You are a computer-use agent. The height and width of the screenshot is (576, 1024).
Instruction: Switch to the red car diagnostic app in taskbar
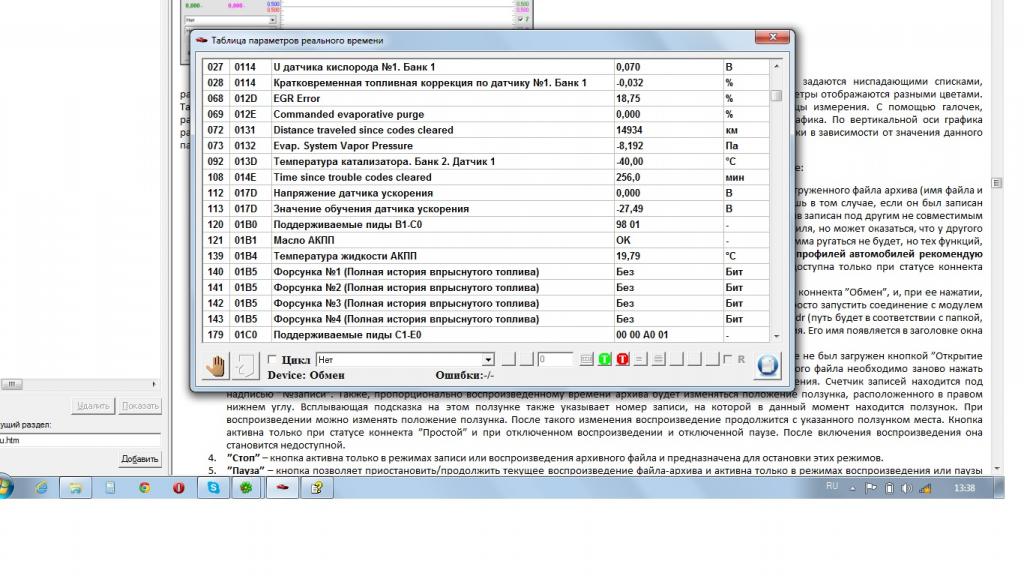point(282,488)
